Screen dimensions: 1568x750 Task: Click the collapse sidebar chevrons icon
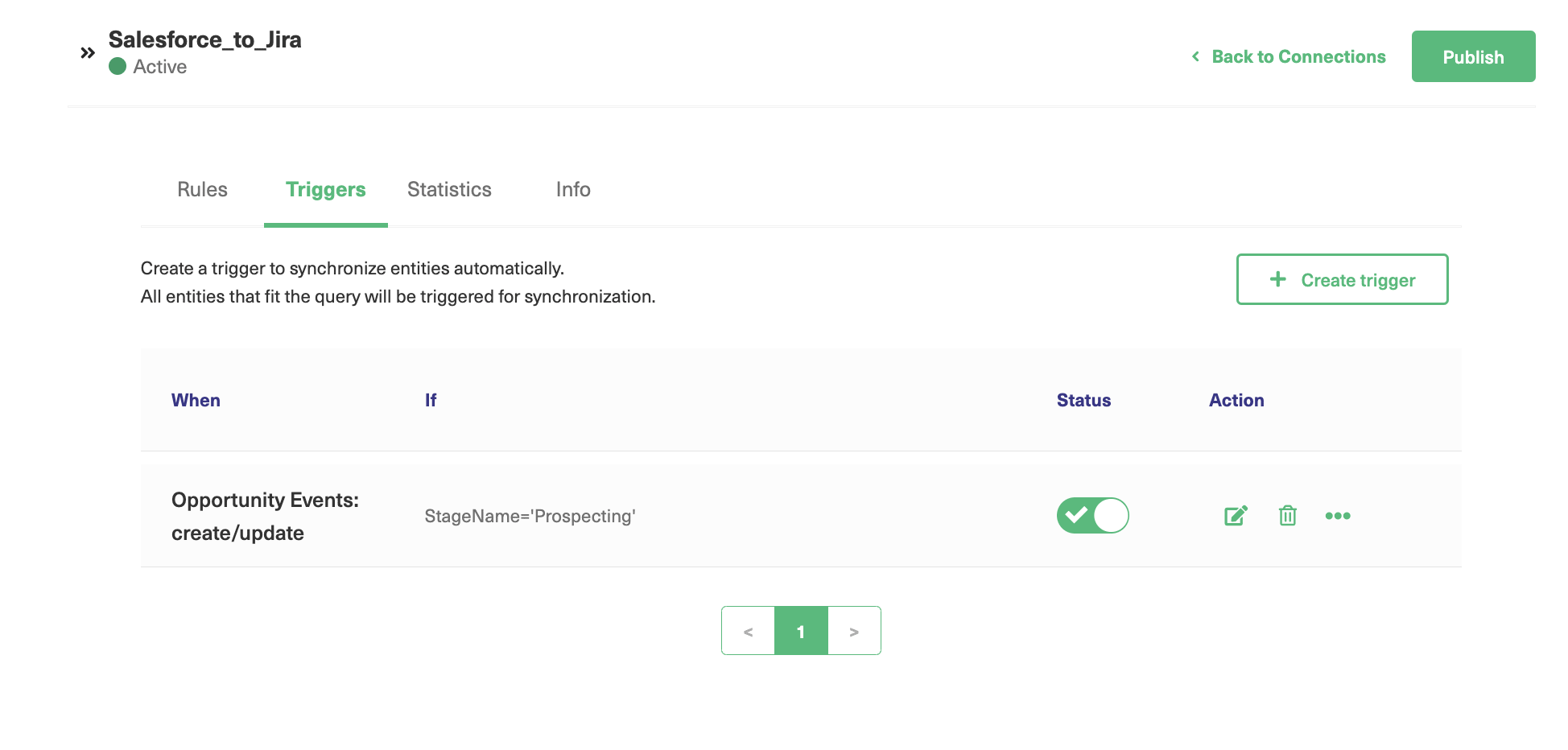coord(87,53)
